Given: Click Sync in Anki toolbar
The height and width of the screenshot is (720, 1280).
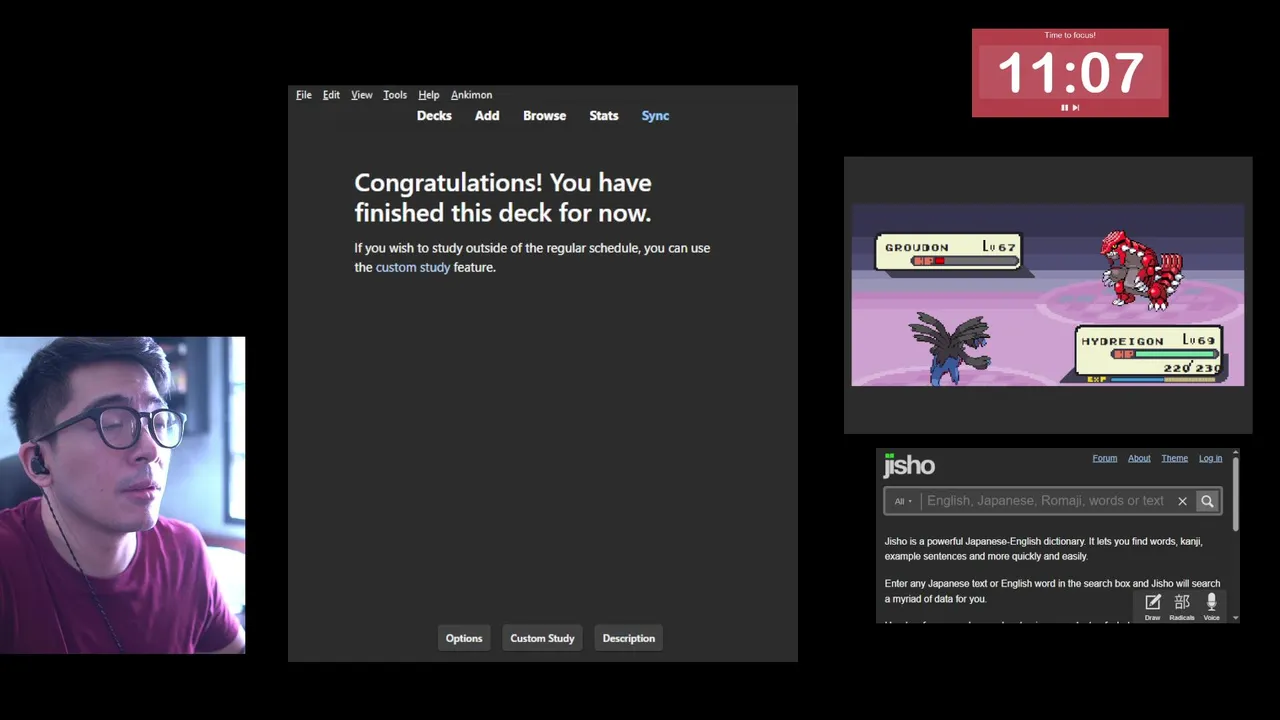Looking at the screenshot, I should pos(655,116).
